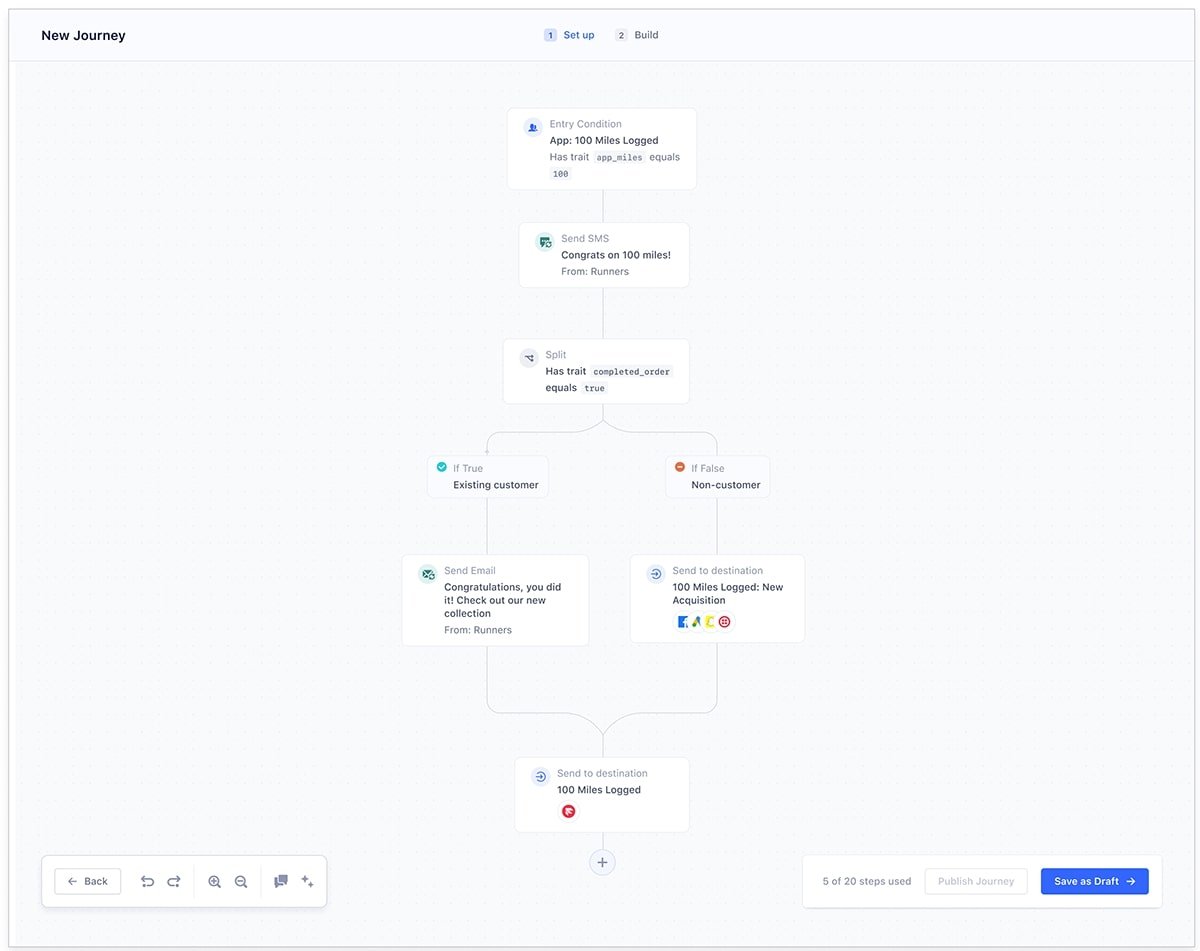Select the Entry Condition node for 100 Miles Logged

coord(602,148)
